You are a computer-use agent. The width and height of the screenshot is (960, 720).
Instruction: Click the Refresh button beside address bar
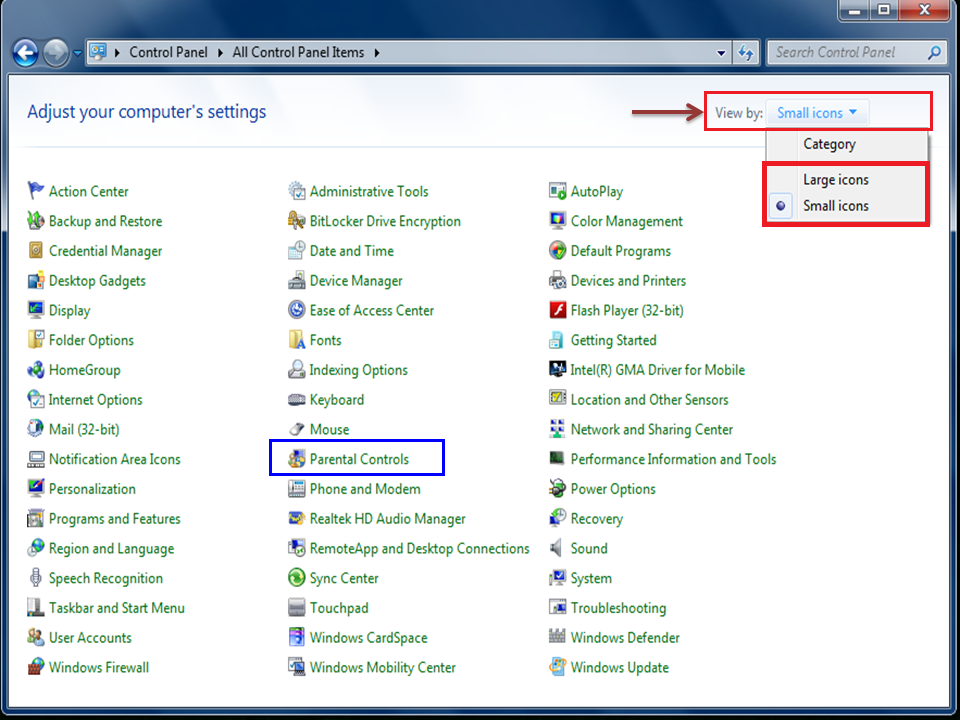pos(745,53)
